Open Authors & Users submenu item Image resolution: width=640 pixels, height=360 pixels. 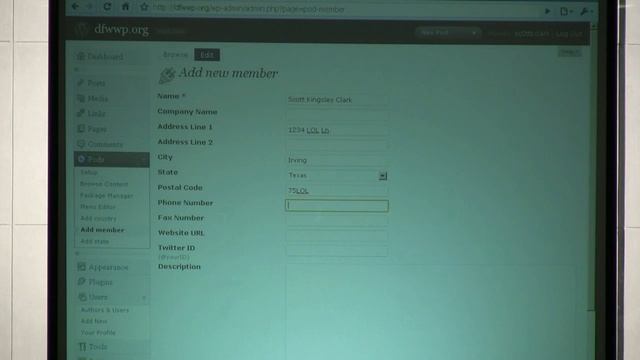coord(105,310)
